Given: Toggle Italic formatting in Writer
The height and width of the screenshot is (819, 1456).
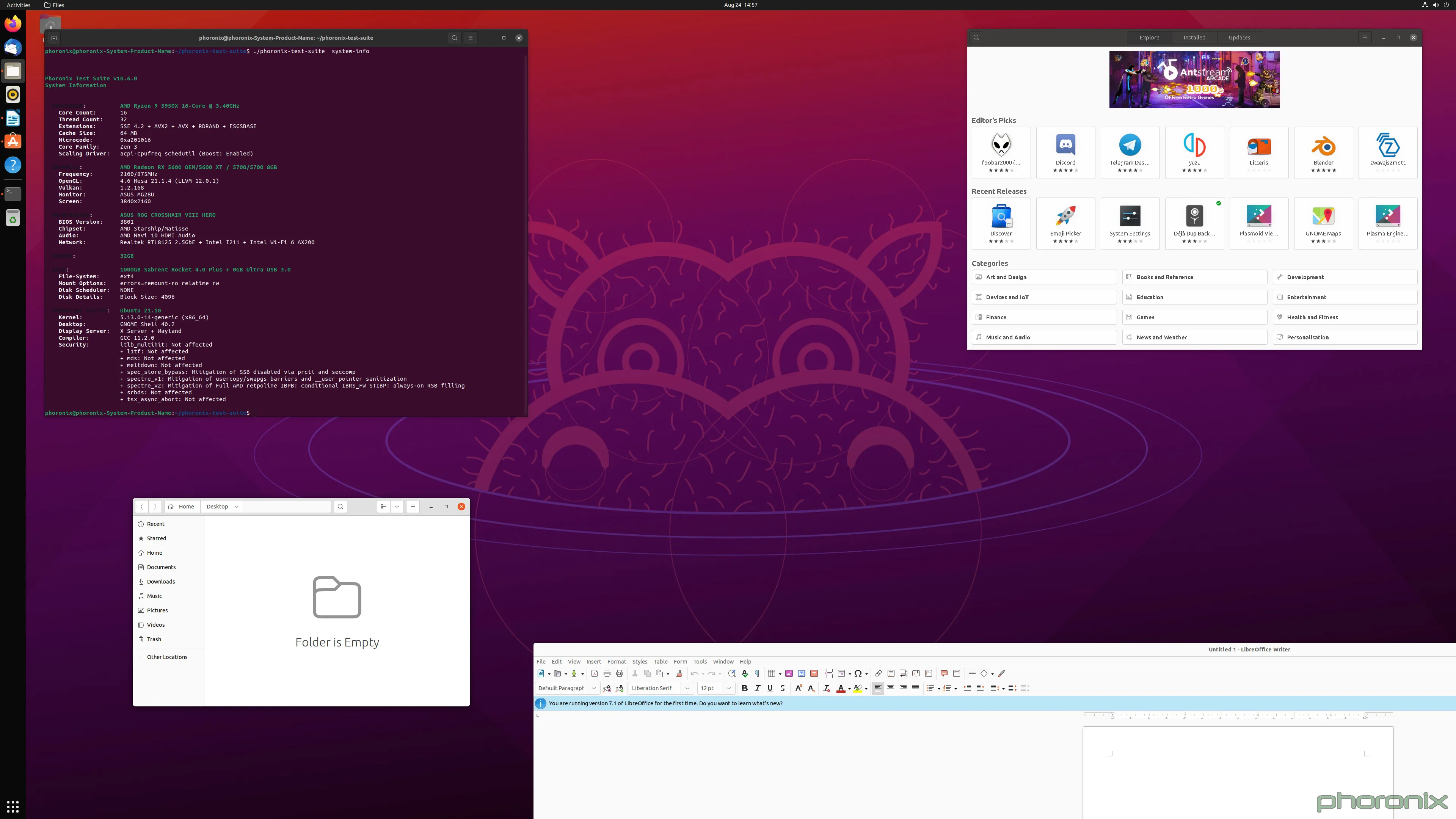Looking at the screenshot, I should (x=758, y=688).
